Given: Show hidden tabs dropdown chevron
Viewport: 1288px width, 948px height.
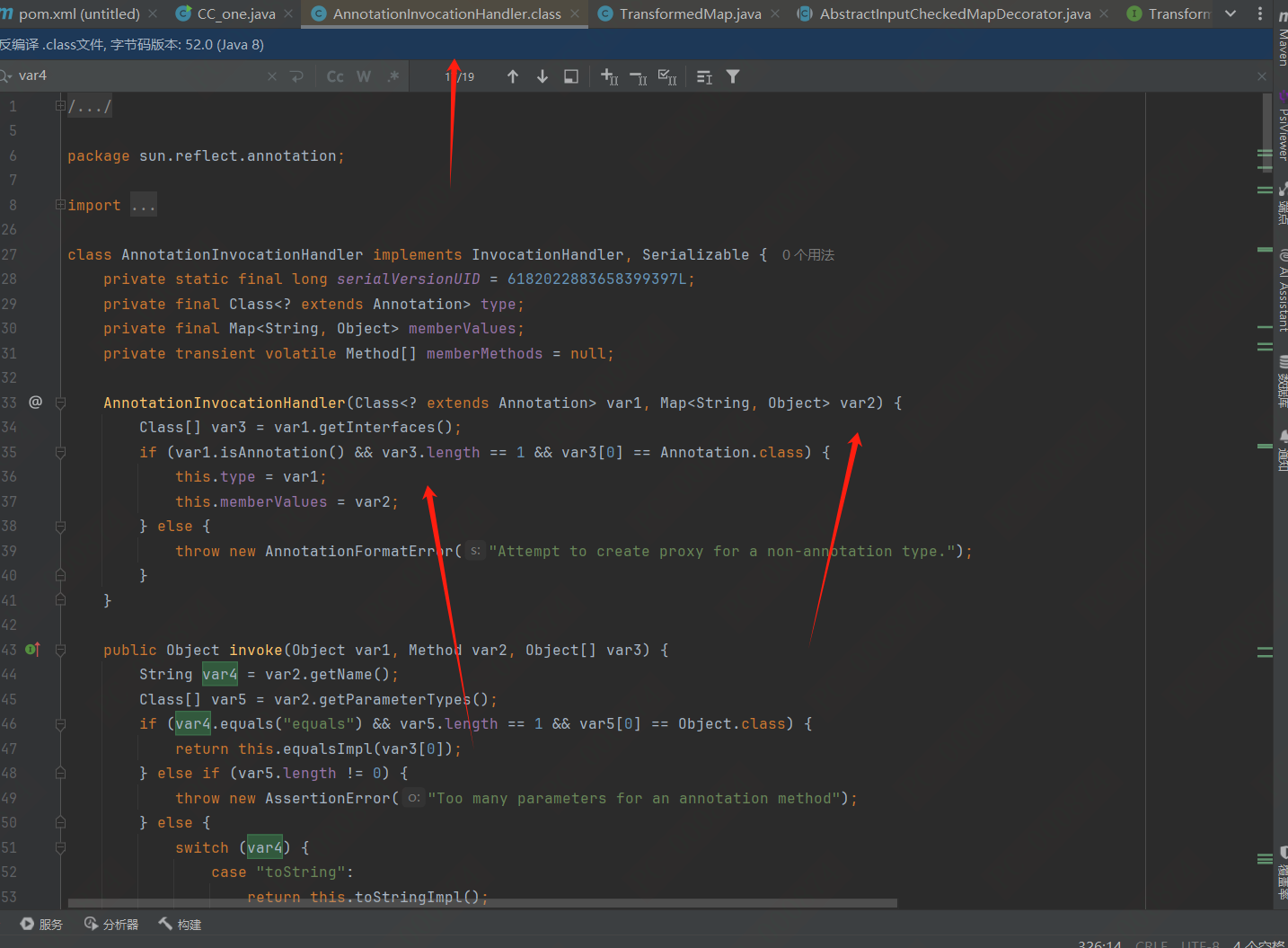Looking at the screenshot, I should pos(1231,13).
